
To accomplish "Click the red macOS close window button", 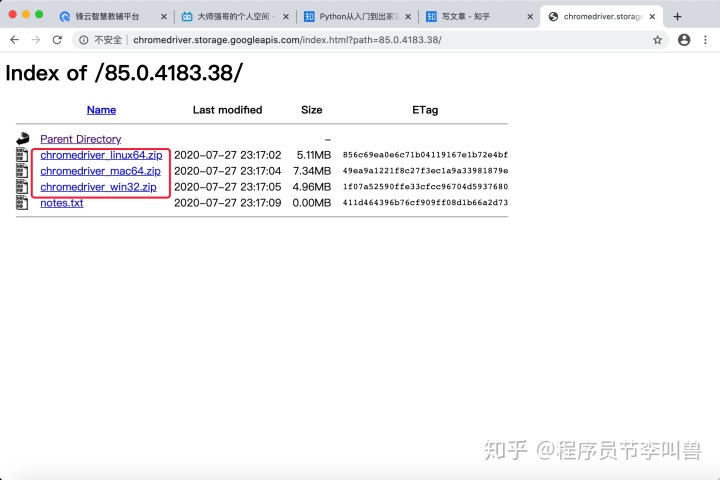I will [x=12, y=14].
